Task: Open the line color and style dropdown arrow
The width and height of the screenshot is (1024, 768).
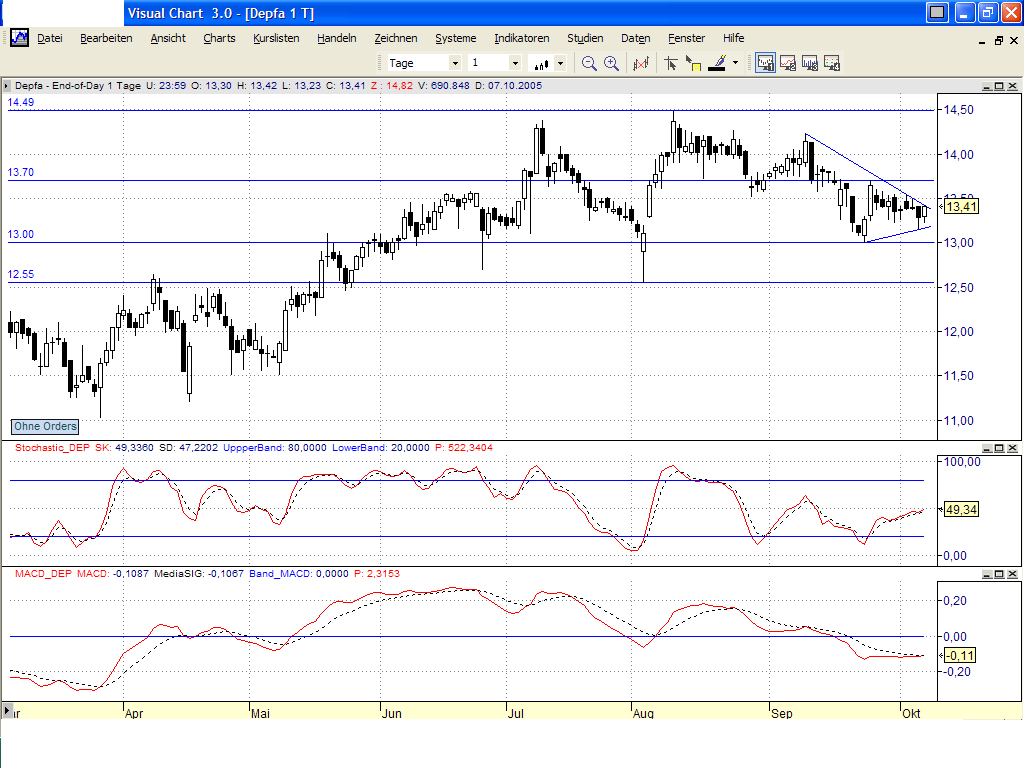Action: pyautogui.click(x=735, y=63)
